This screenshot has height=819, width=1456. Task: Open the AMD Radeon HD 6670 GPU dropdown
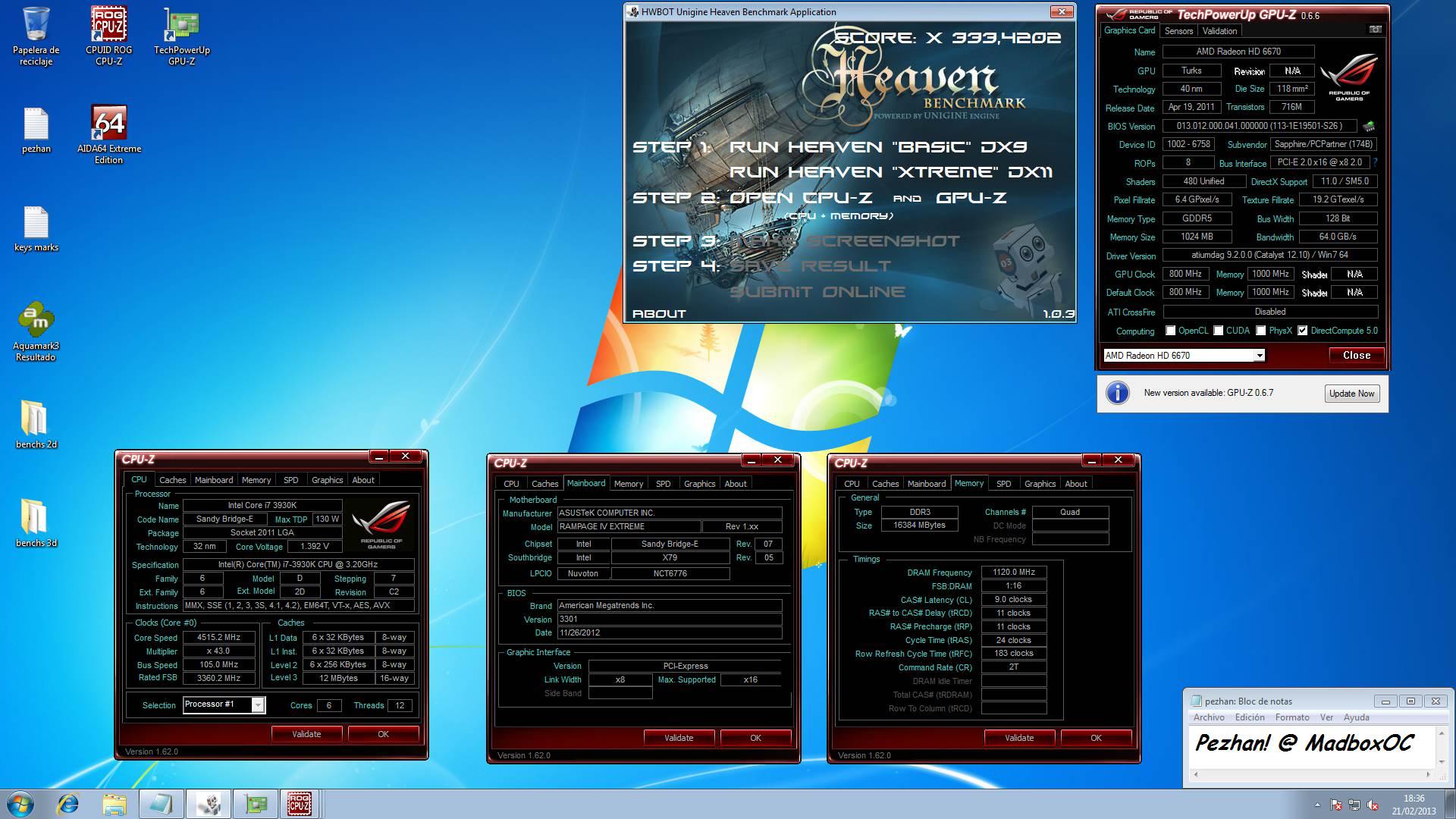coord(1259,355)
